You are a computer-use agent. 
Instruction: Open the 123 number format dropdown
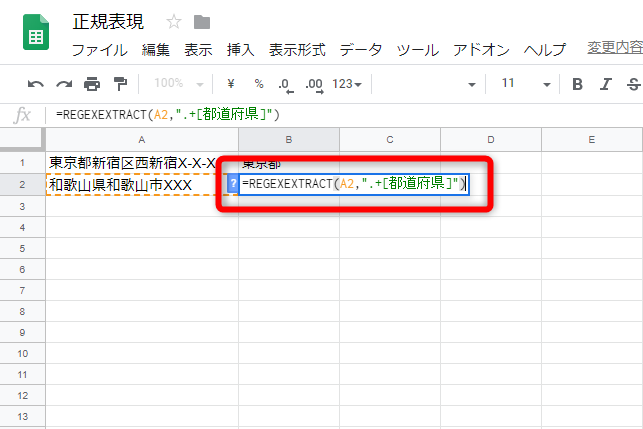(x=347, y=84)
